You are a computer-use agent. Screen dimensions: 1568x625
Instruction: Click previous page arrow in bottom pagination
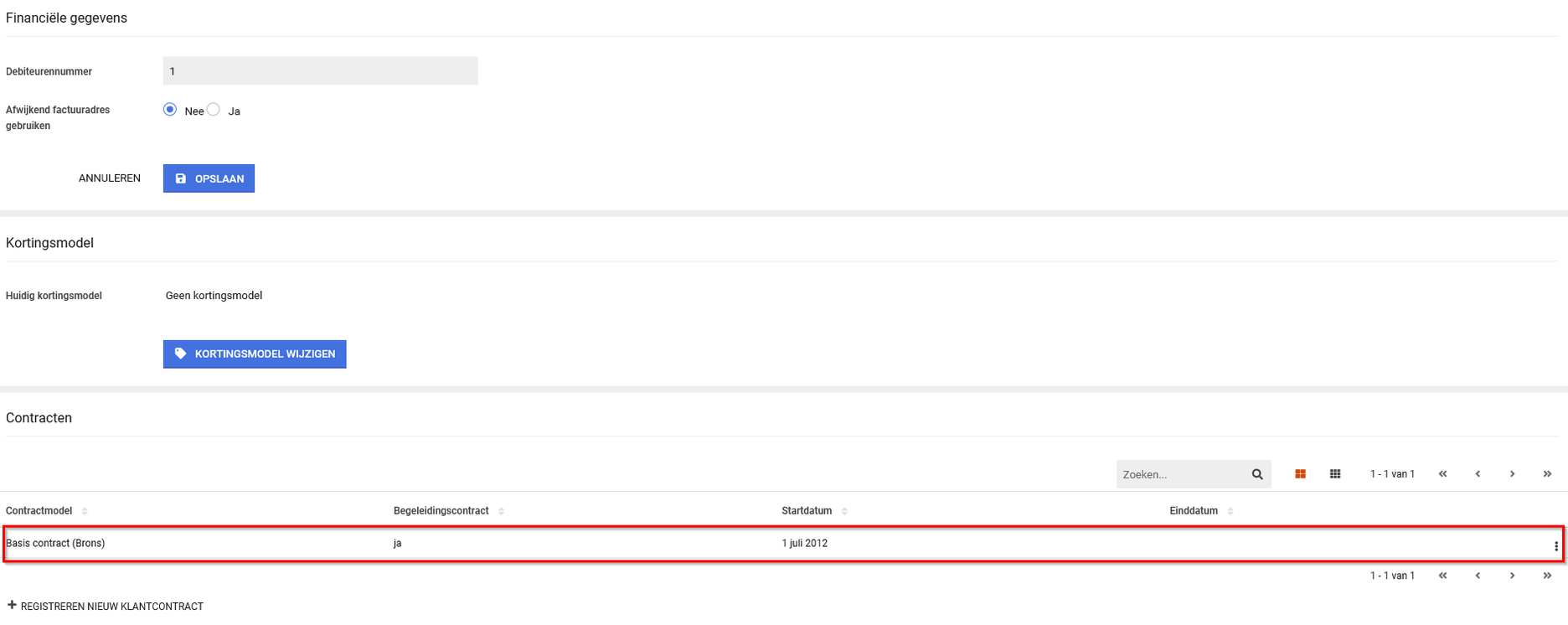pyautogui.click(x=1478, y=576)
